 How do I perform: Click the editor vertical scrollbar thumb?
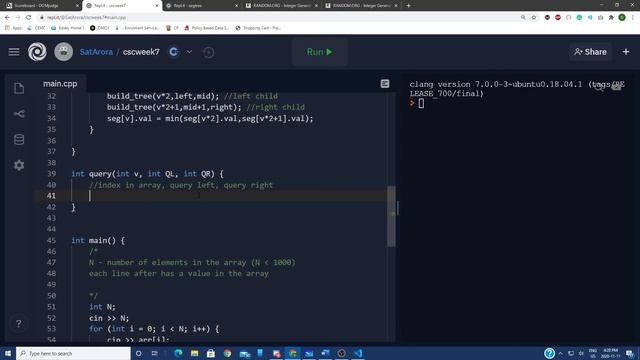coord(391,216)
